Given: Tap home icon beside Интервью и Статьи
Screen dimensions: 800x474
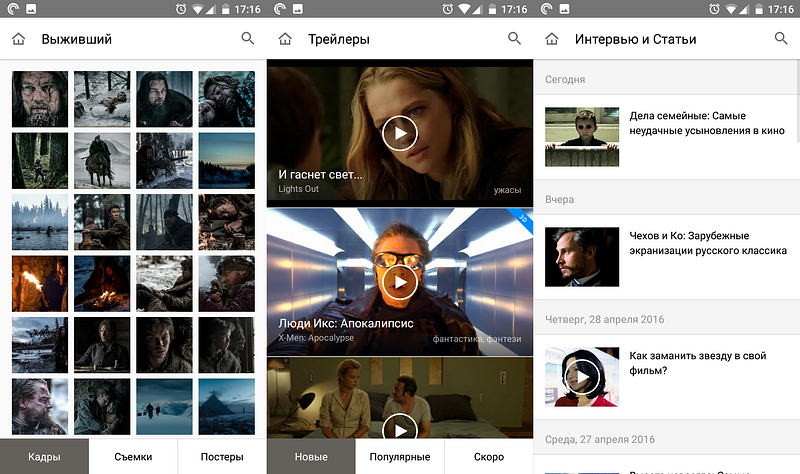Looking at the screenshot, I should [x=552, y=39].
